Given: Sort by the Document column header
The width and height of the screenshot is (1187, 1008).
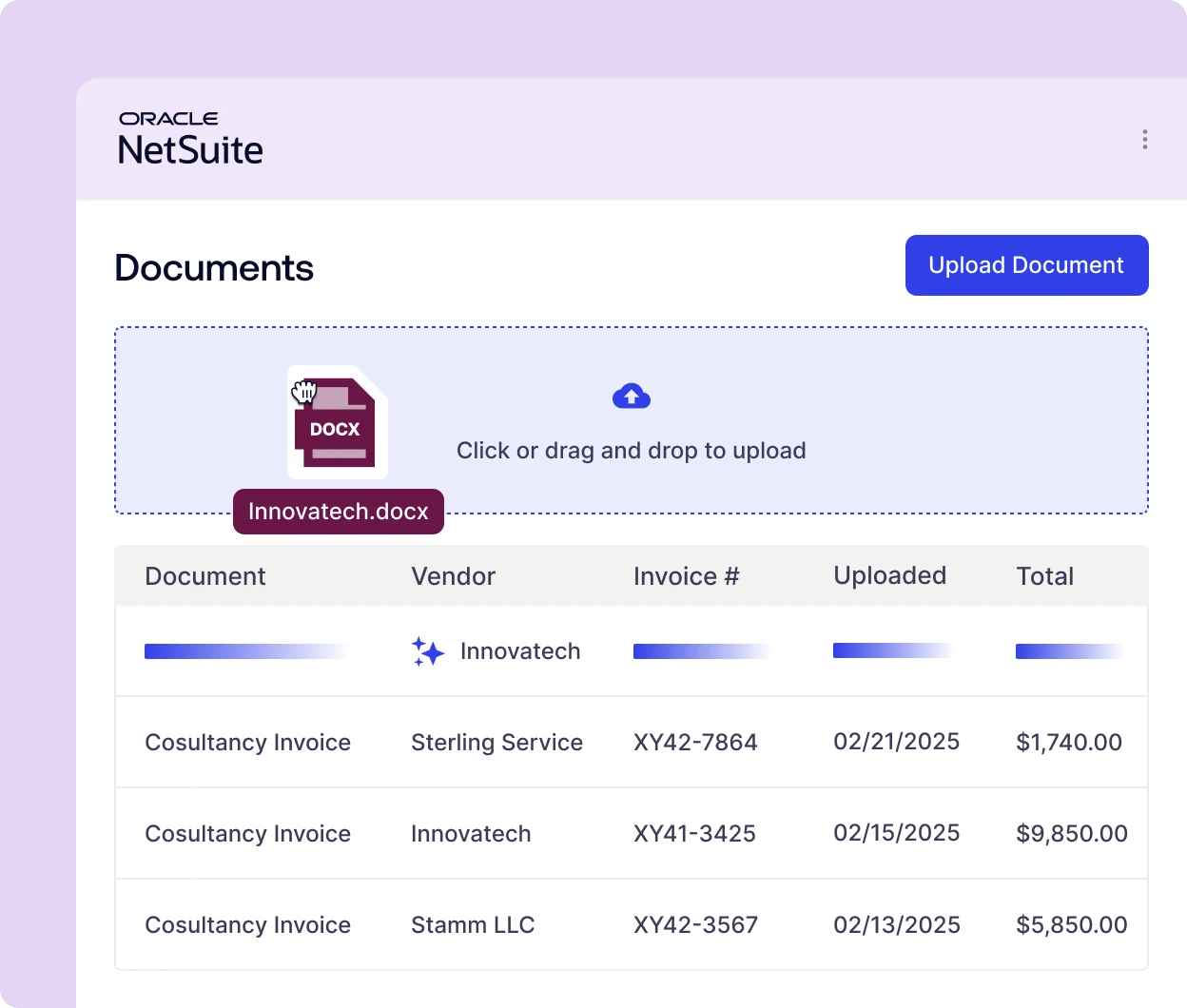Looking at the screenshot, I should click(205, 576).
